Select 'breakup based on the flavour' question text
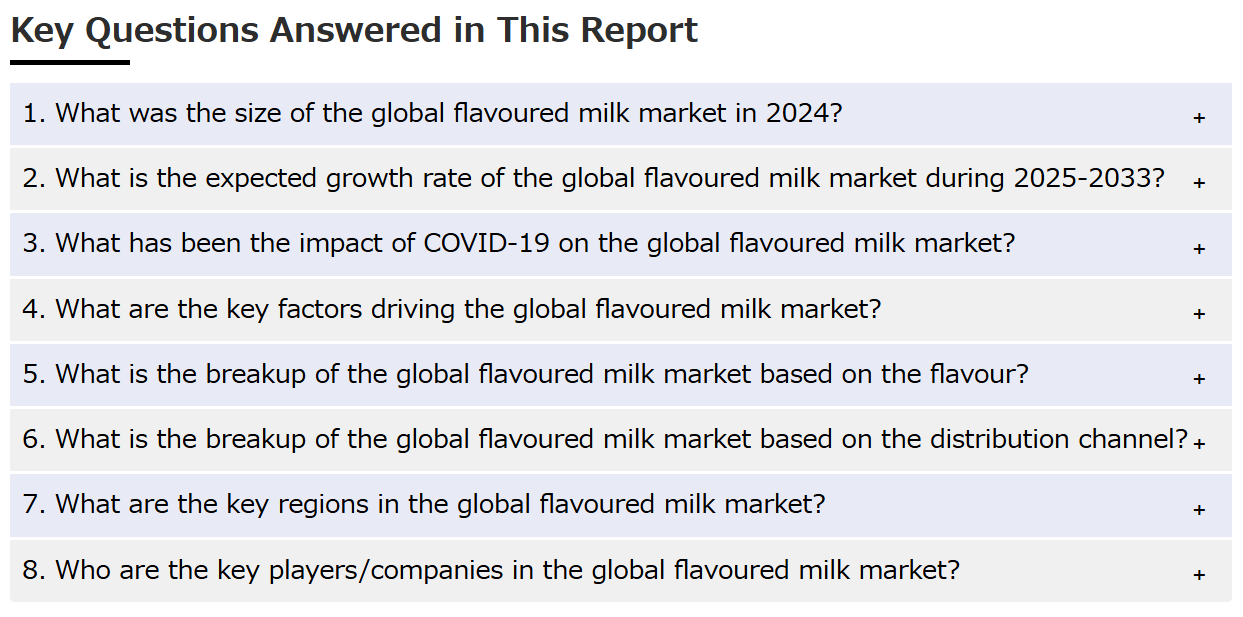The height and width of the screenshot is (617, 1243). (526, 374)
